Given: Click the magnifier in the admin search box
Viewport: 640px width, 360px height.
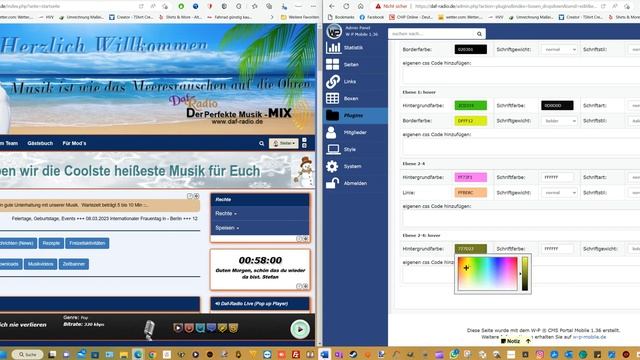Looking at the screenshot, I should [479, 34].
